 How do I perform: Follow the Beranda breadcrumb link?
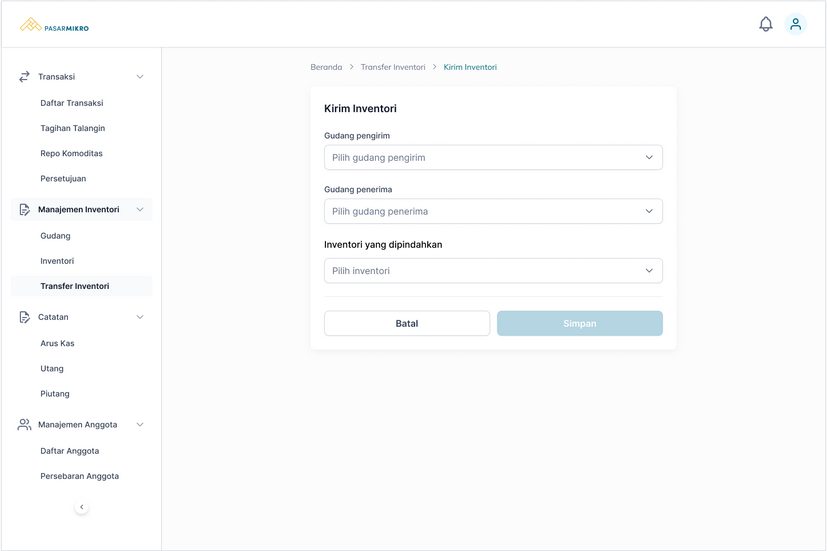pos(326,67)
